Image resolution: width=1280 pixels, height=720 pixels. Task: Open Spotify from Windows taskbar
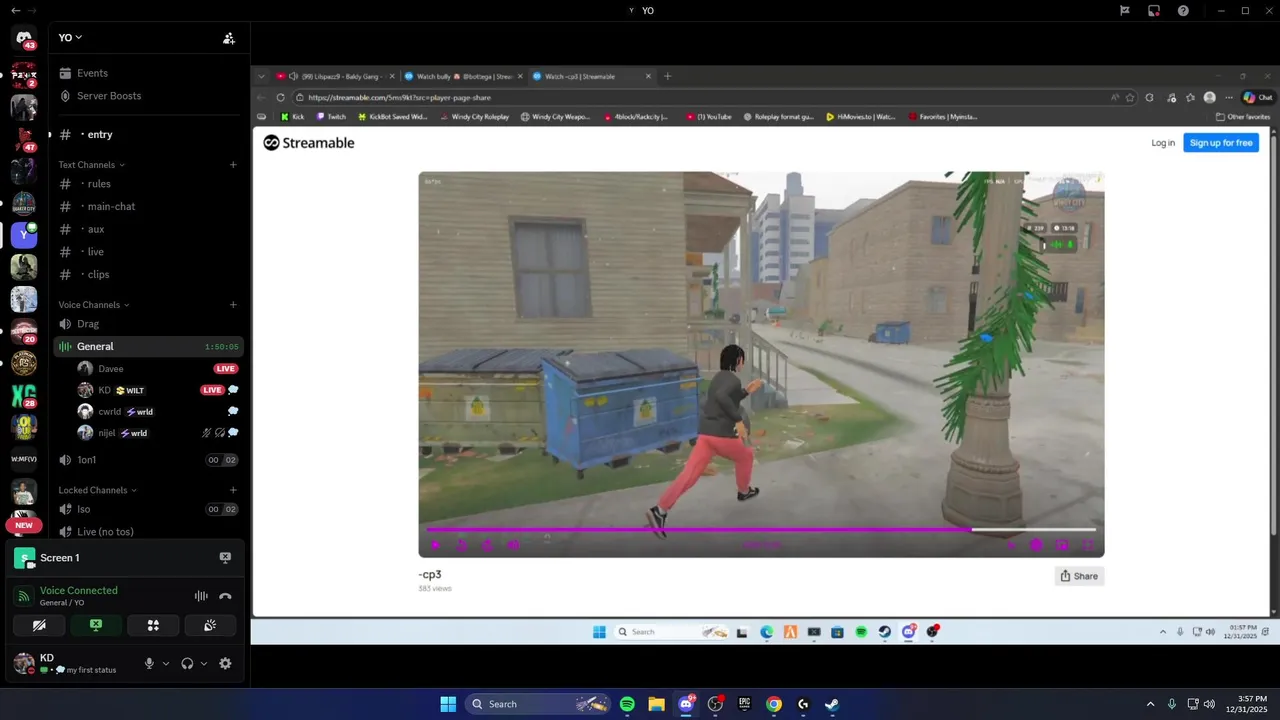[x=627, y=704]
